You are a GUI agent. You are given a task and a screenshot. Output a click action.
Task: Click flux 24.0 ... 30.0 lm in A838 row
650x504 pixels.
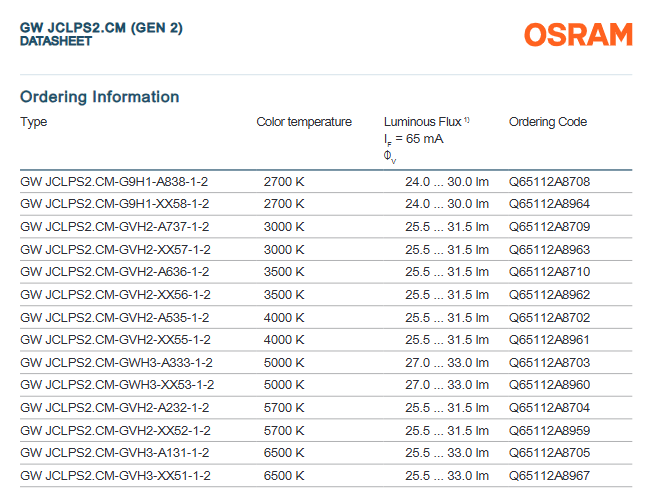(x=447, y=182)
